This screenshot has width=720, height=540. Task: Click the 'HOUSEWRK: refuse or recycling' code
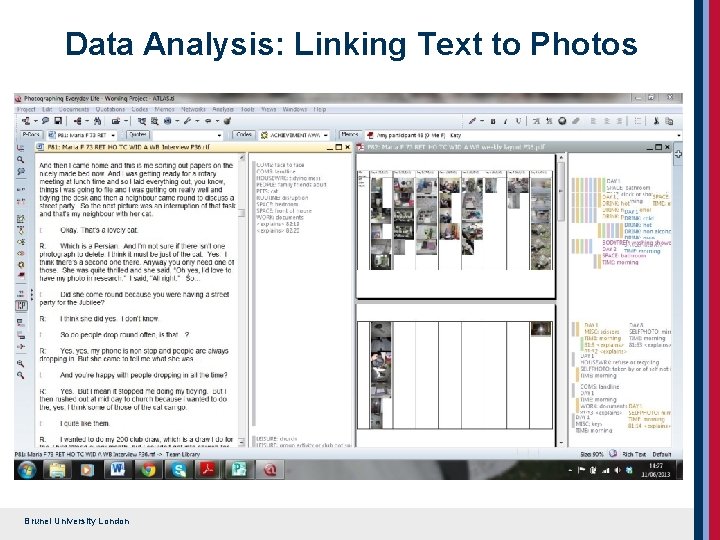click(x=619, y=362)
